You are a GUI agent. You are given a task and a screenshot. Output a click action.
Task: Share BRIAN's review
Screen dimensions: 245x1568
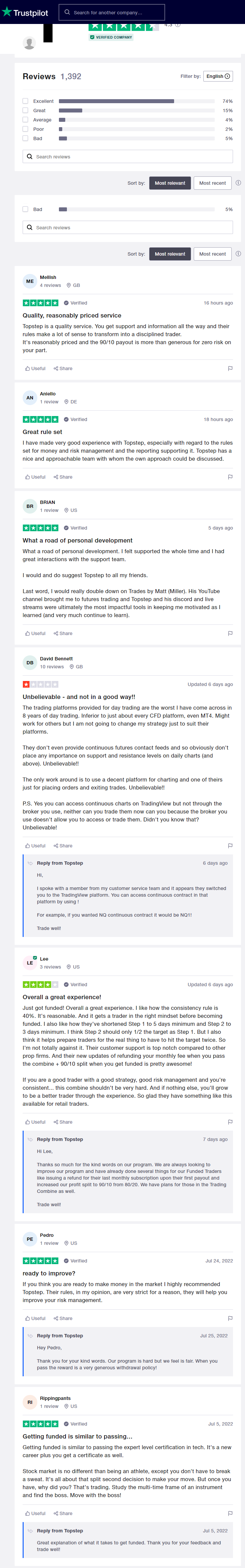63,633
